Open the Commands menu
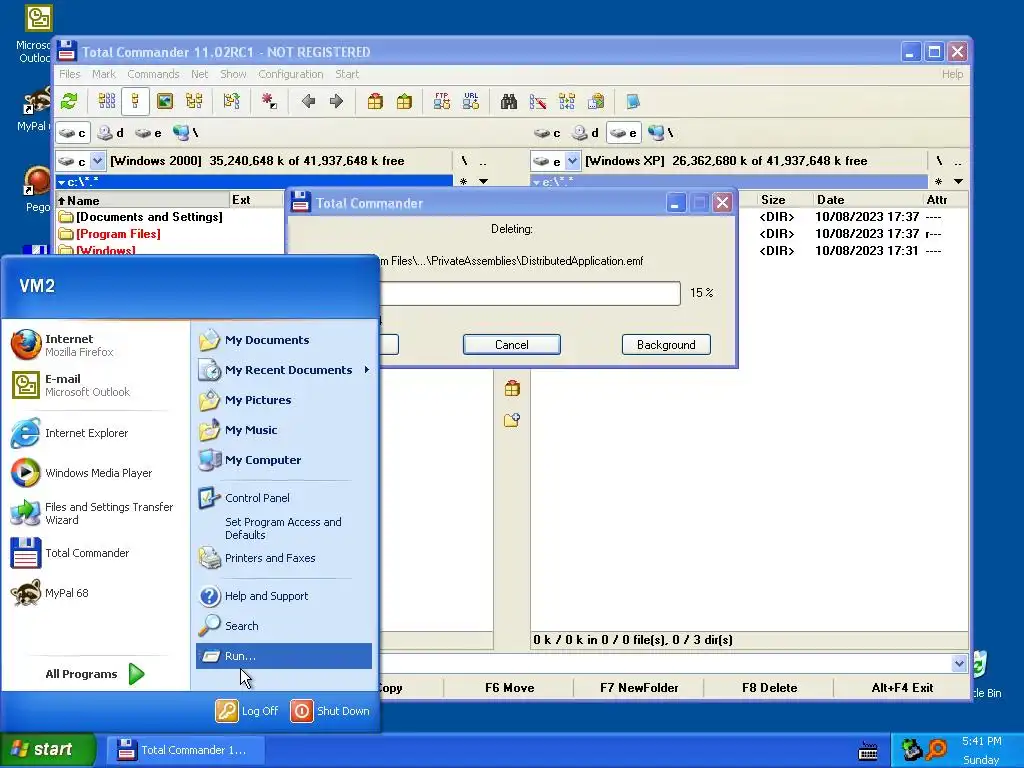This screenshot has height=768, width=1024. [153, 74]
